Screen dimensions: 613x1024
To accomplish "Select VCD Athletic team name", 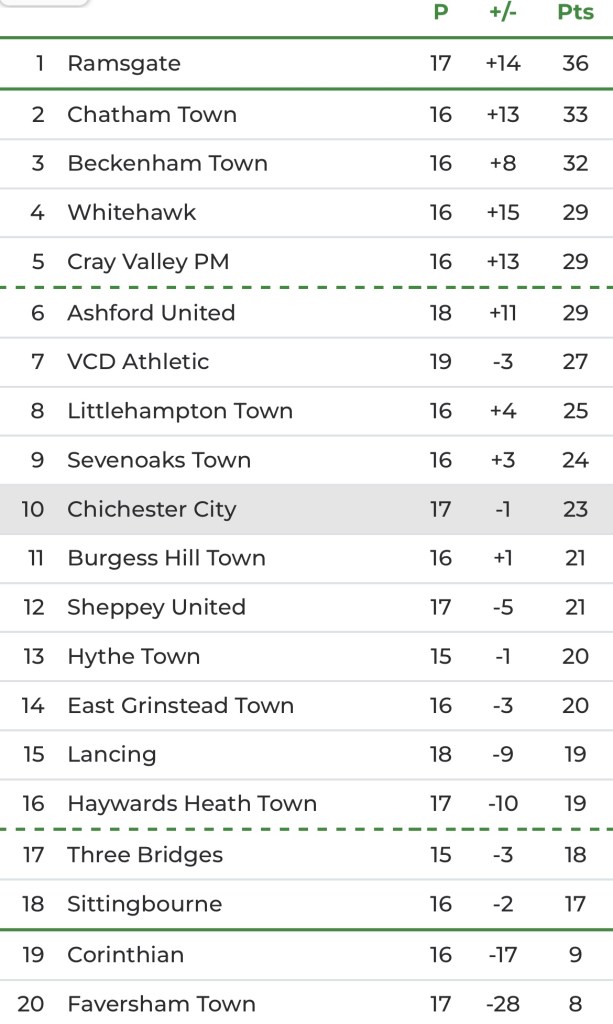I will coord(138,361).
